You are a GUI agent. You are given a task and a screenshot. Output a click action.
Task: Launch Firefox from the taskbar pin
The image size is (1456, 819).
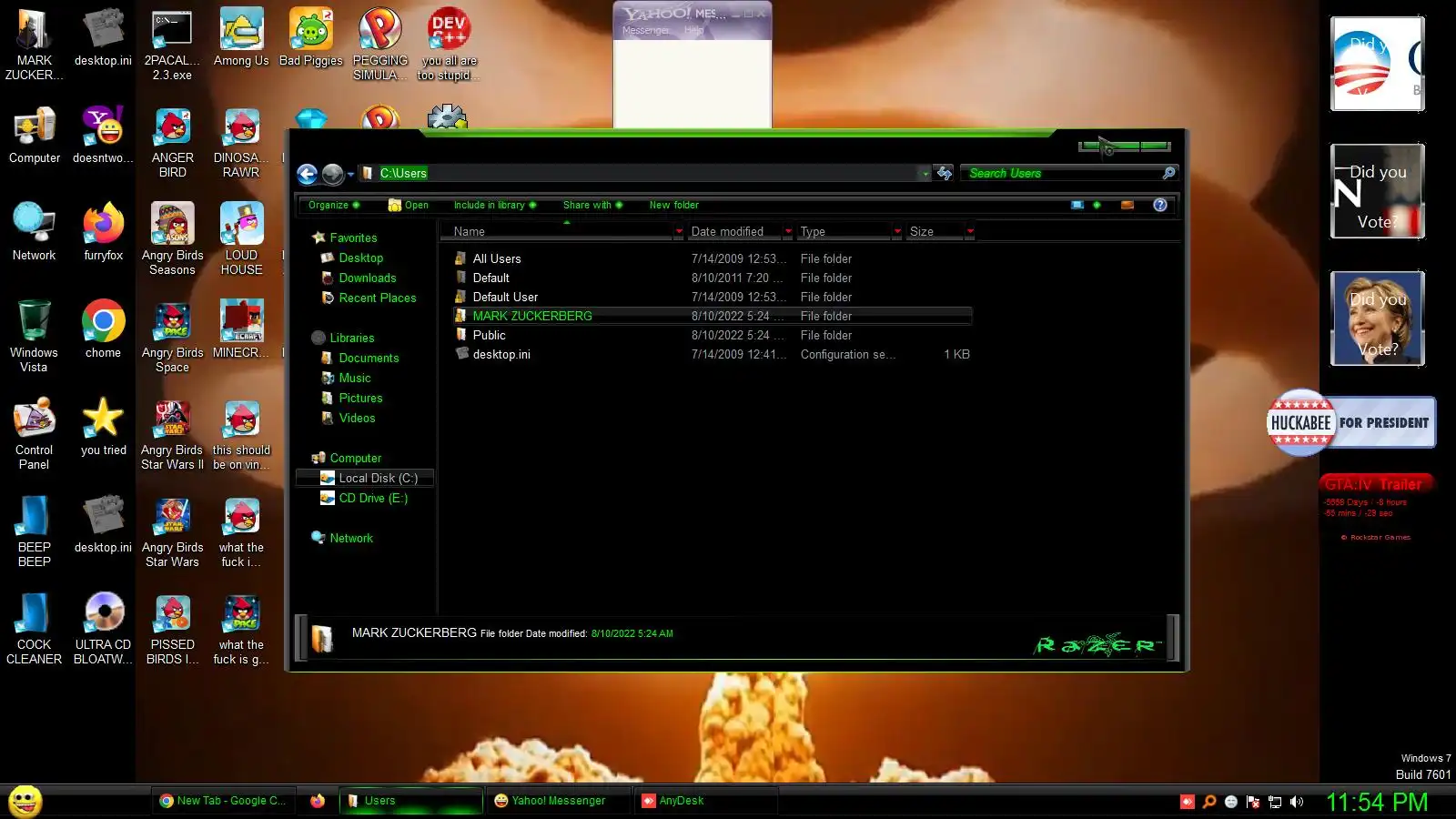[x=318, y=801]
